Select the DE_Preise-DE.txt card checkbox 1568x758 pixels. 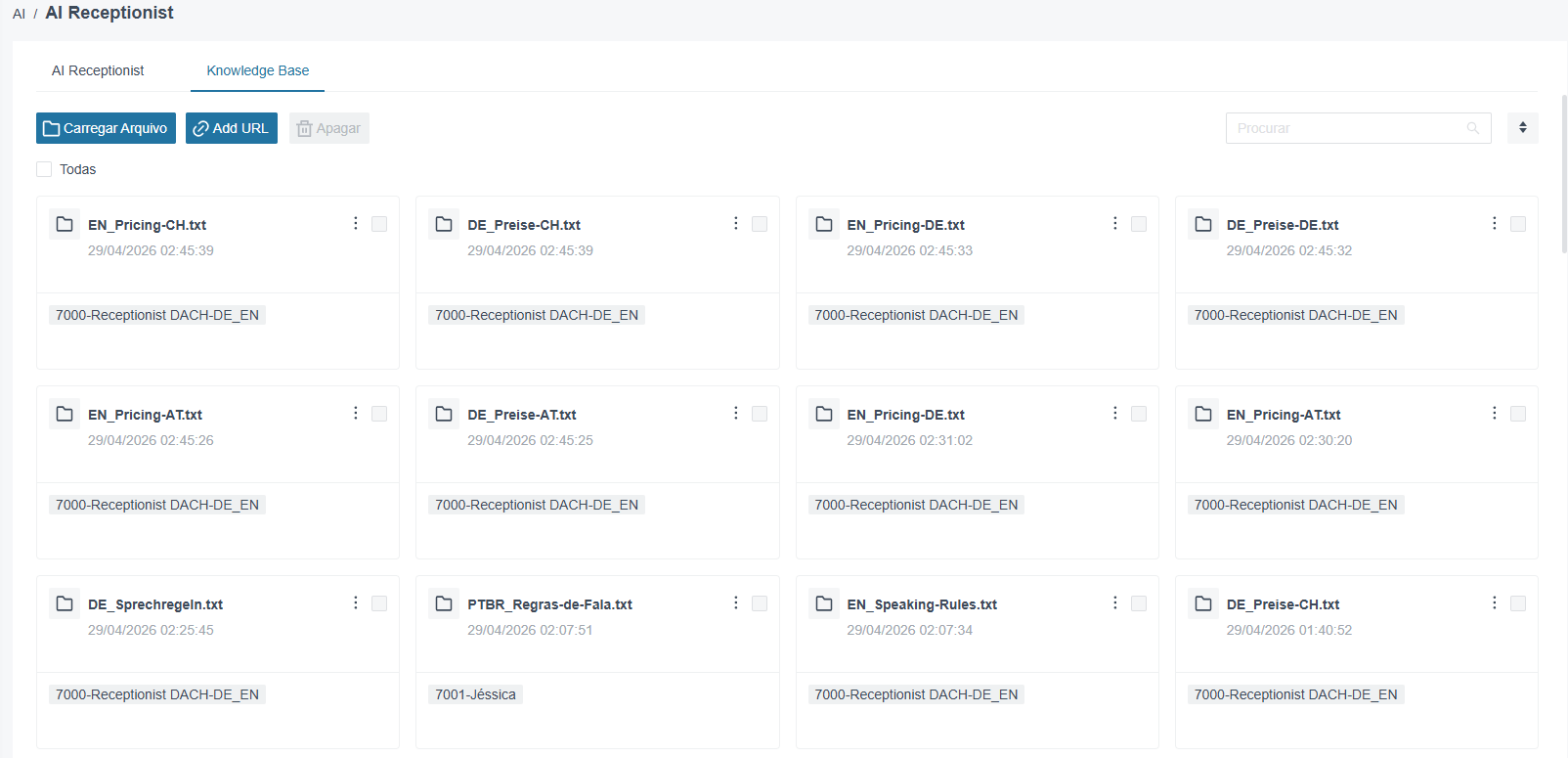click(x=1518, y=224)
